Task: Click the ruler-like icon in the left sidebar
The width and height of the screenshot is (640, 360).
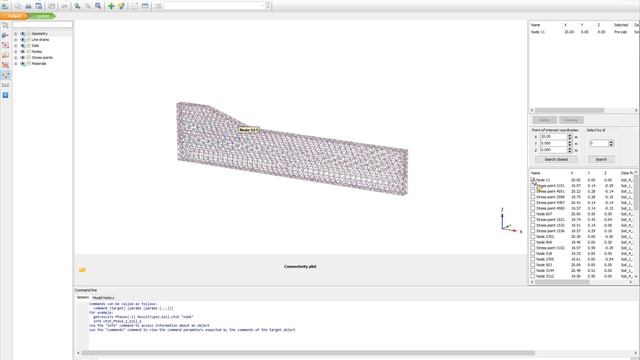Action: (x=5, y=85)
